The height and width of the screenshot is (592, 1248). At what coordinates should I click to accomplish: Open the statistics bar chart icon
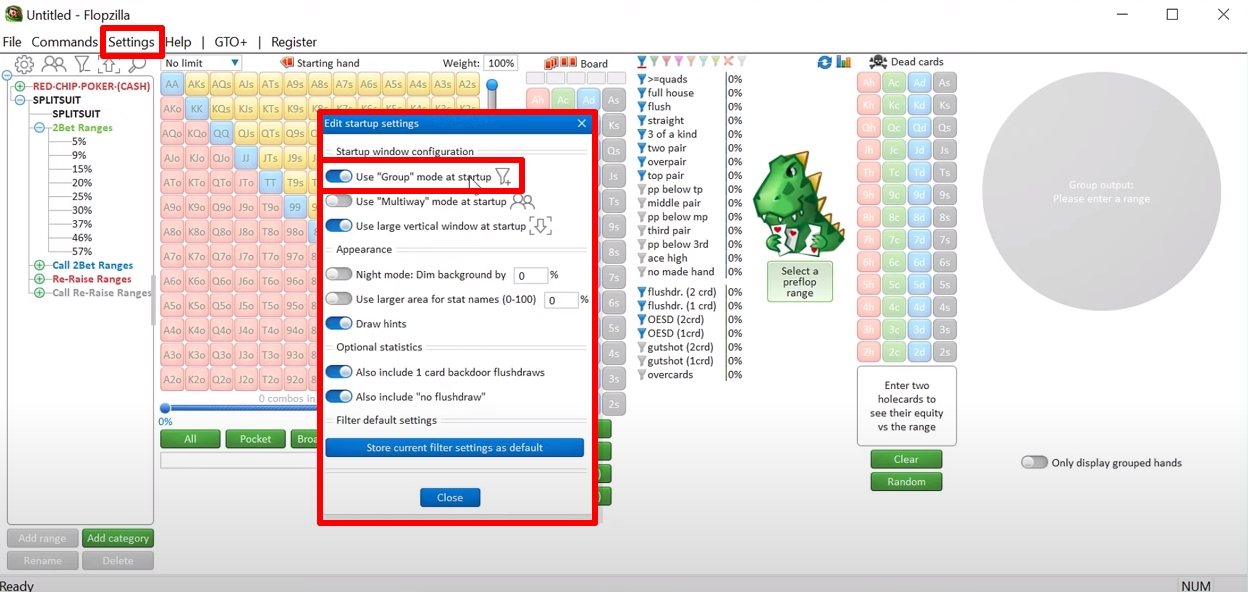[843, 62]
